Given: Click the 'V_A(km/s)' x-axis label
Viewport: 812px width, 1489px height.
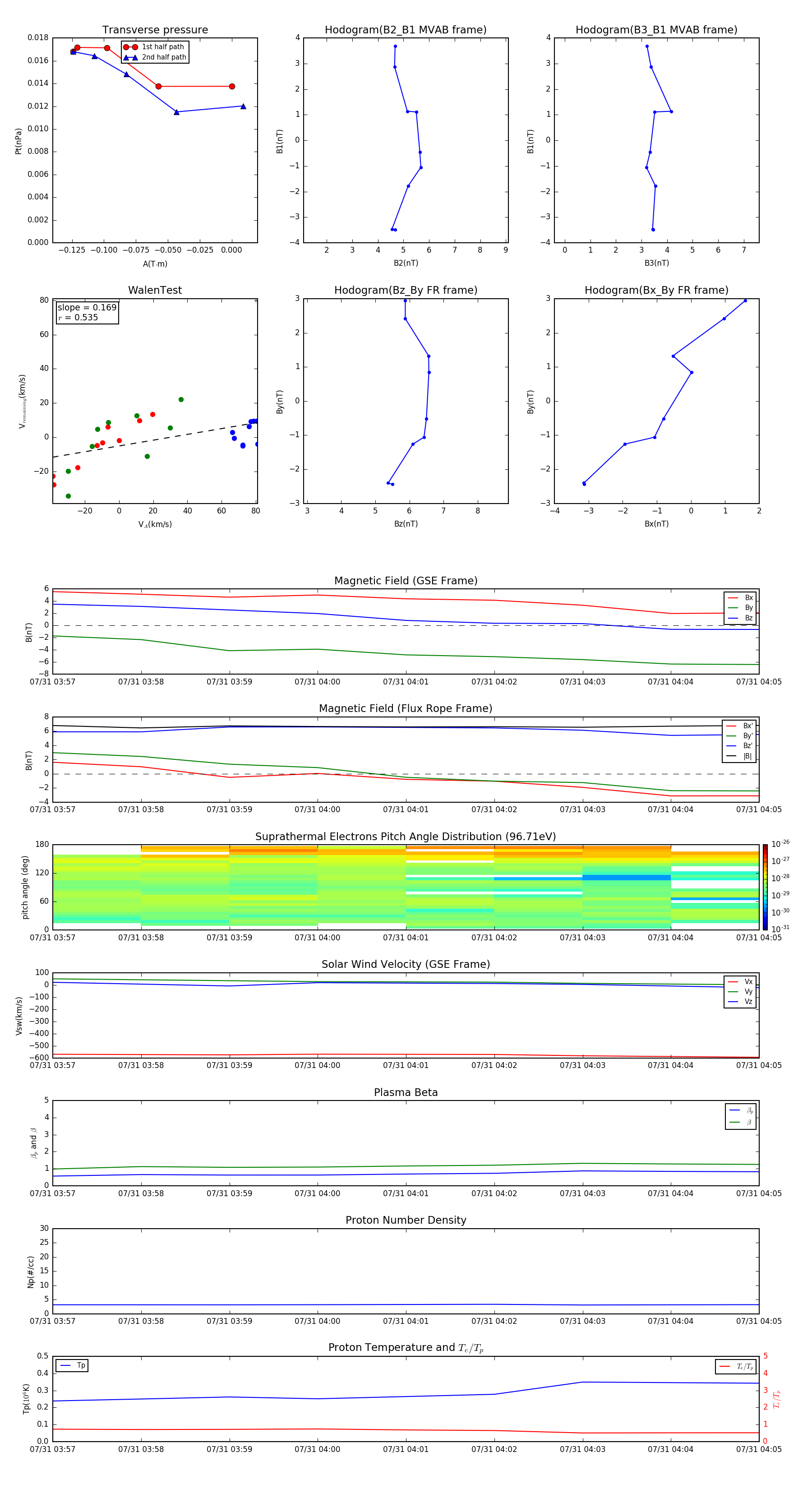Looking at the screenshot, I should click(x=155, y=524).
